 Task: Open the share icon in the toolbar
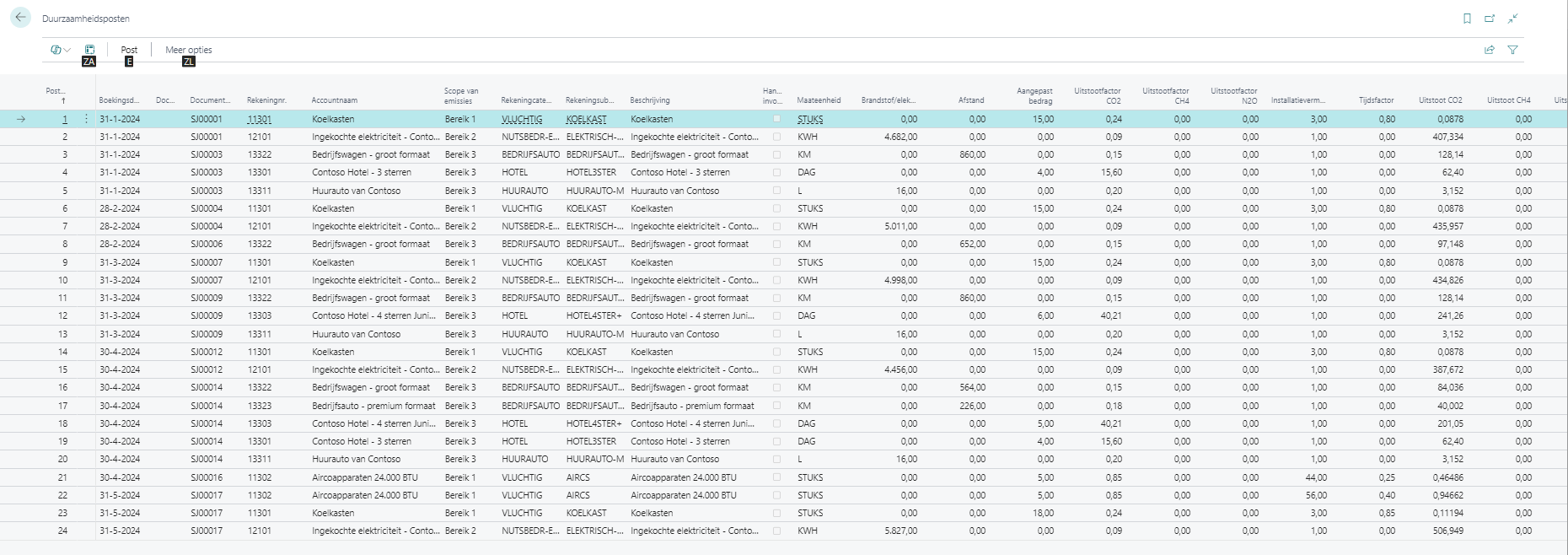click(x=1490, y=50)
